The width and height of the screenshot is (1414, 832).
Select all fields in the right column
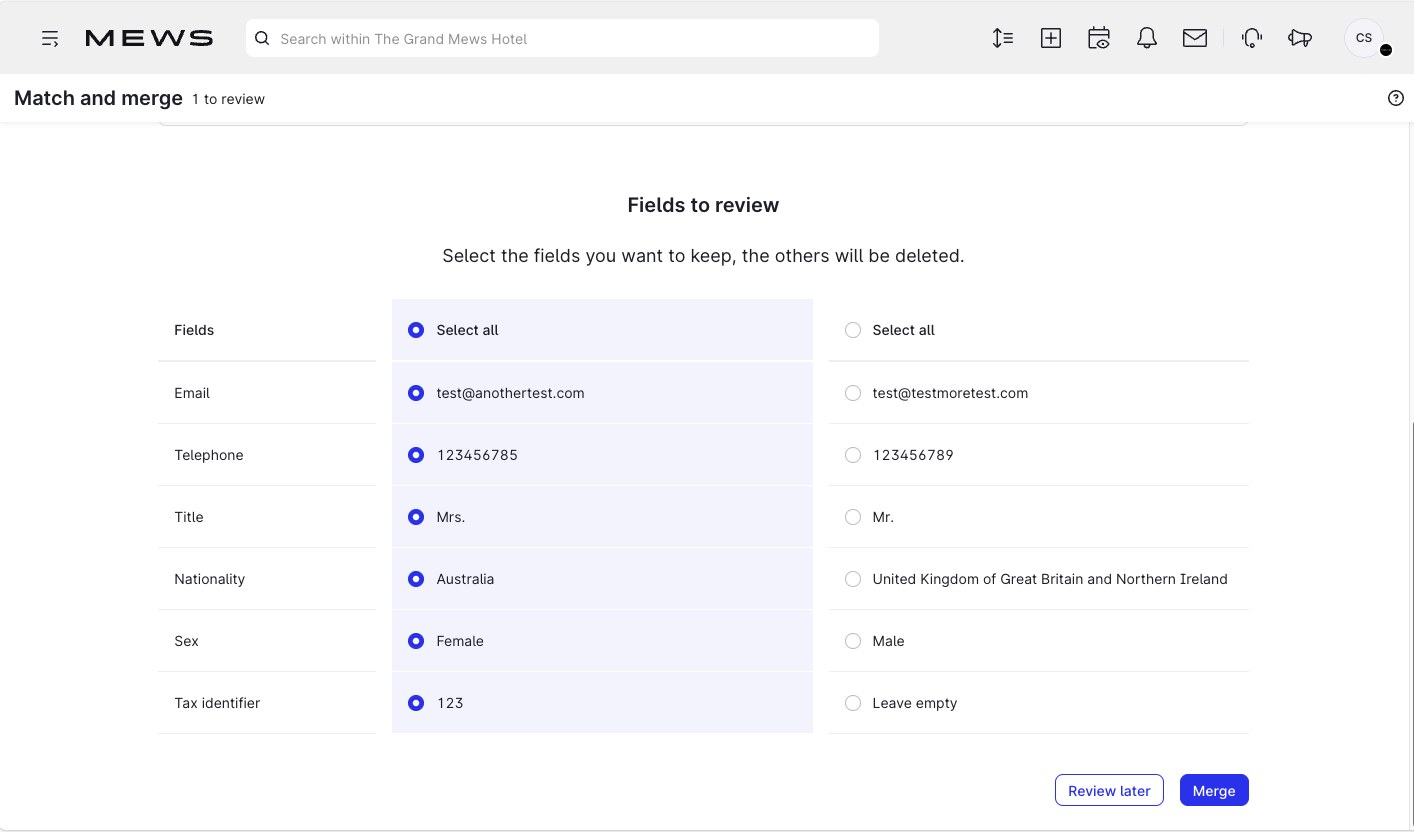(x=853, y=330)
